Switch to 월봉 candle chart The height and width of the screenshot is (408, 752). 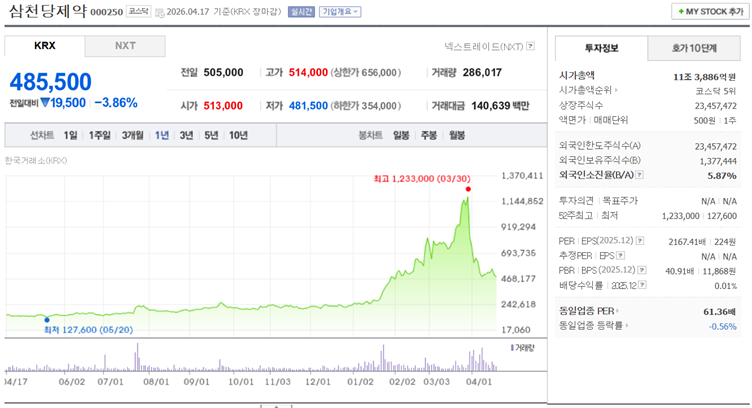[x=457, y=135]
